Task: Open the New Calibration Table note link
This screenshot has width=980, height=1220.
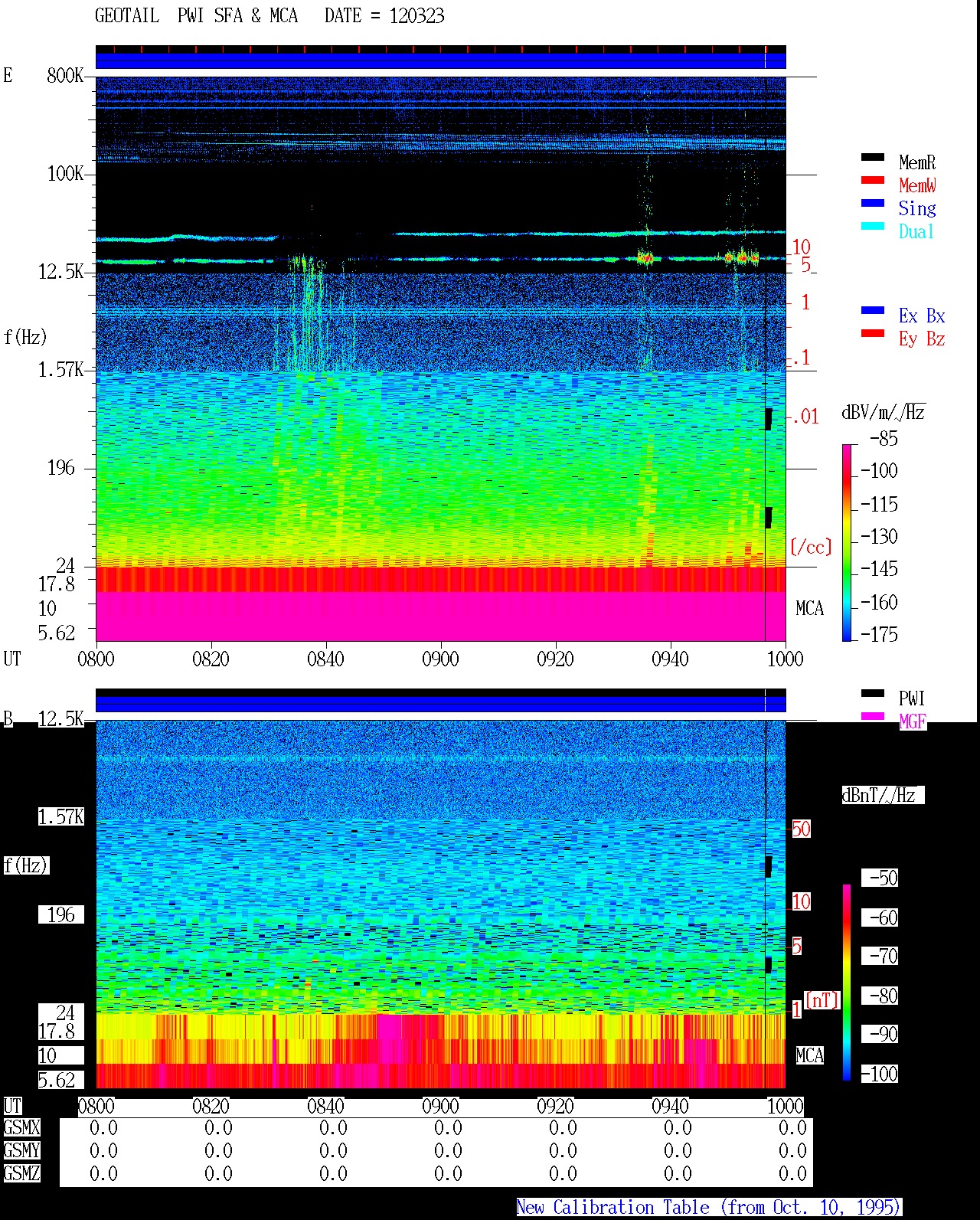Action: [709, 1207]
